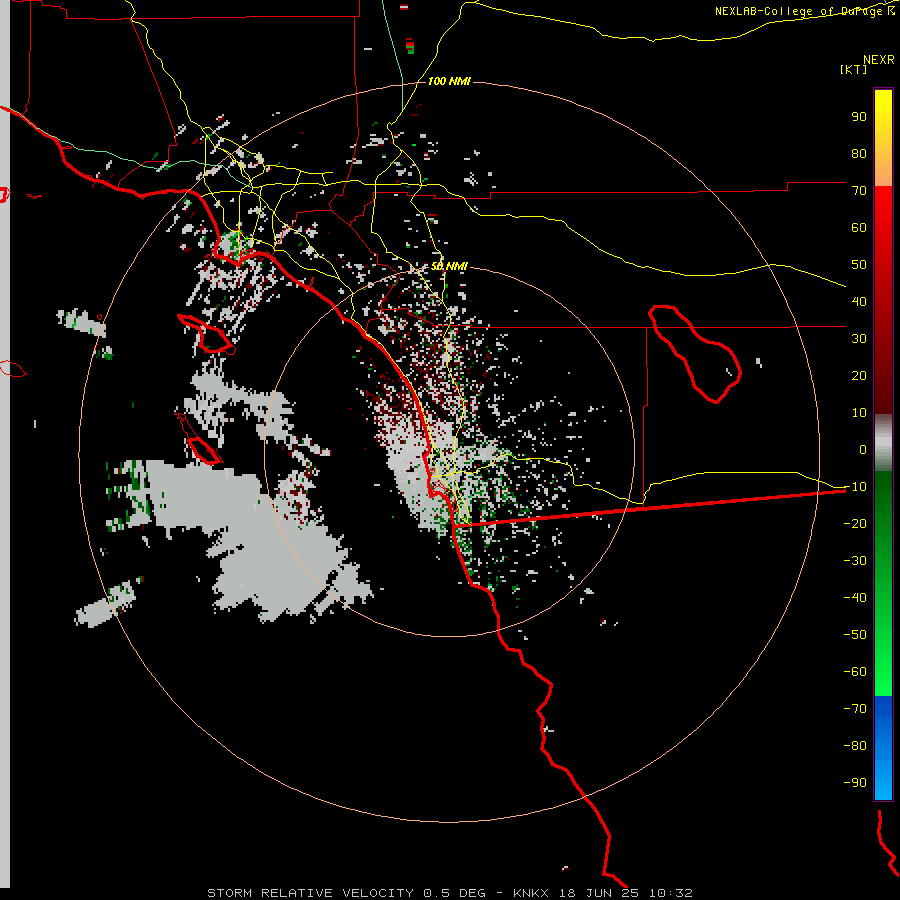
Task: Click the gray zero-velocity segment of color bar
Action: [x=883, y=443]
